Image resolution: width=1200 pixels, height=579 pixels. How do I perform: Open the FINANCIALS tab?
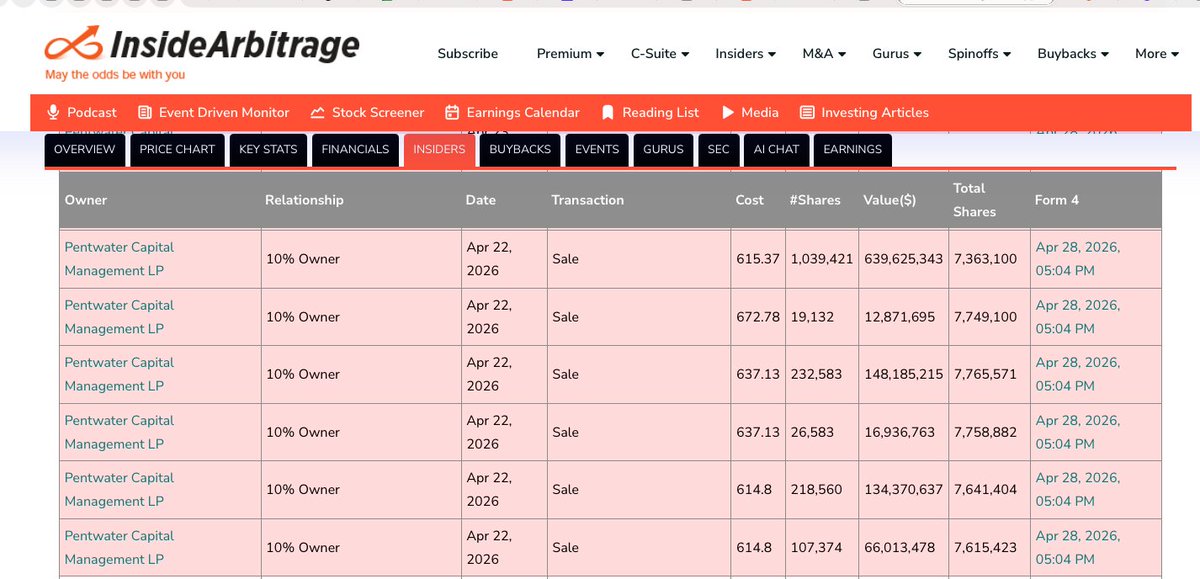pos(355,149)
